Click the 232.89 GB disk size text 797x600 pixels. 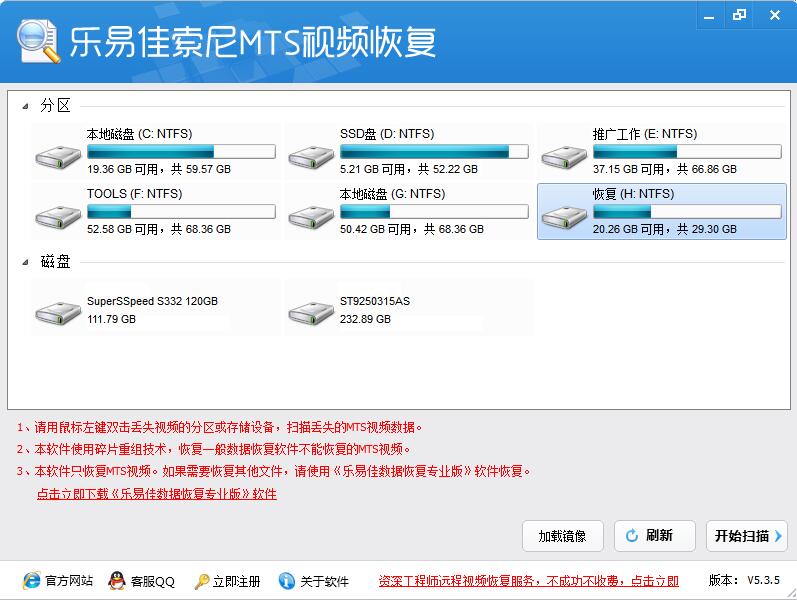pos(365,319)
